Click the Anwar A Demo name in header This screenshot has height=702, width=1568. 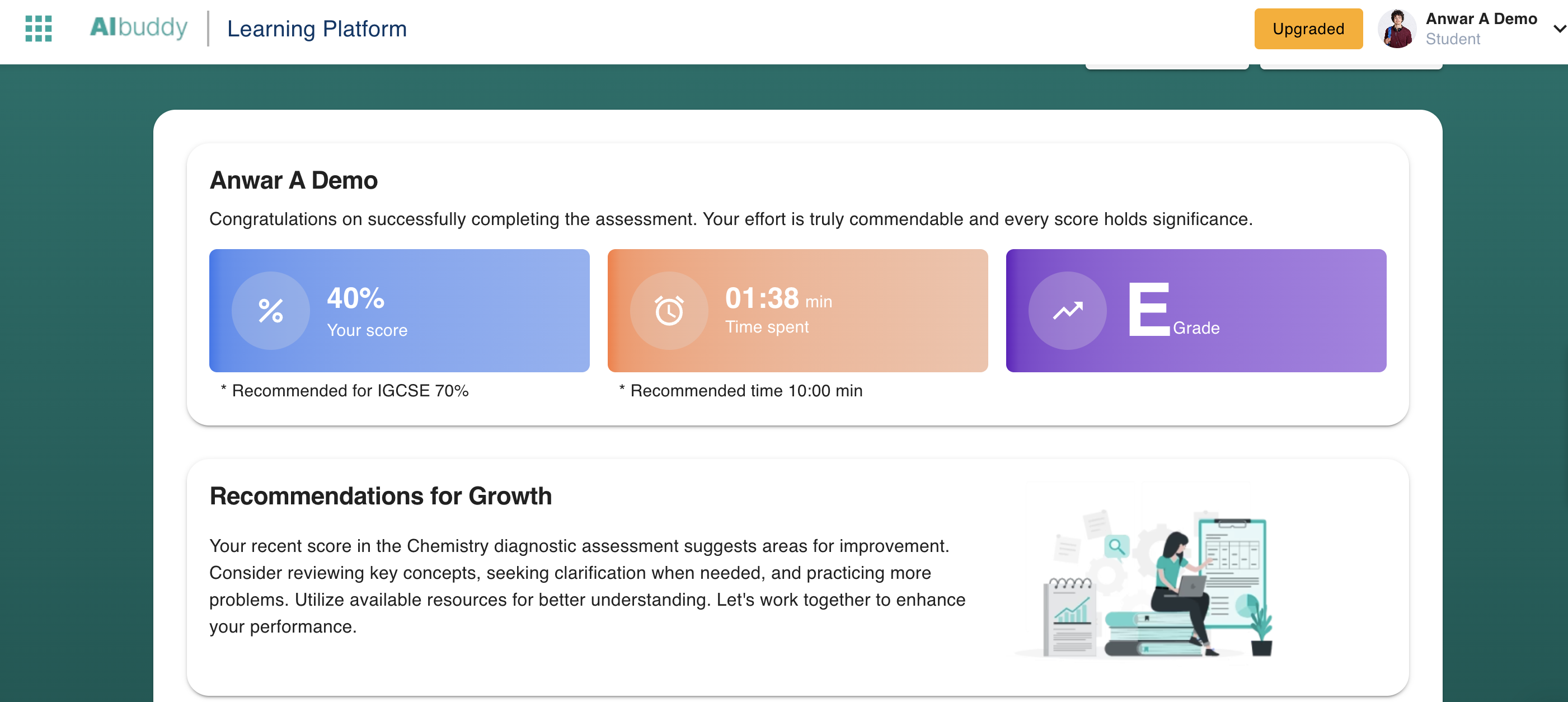point(1481,19)
